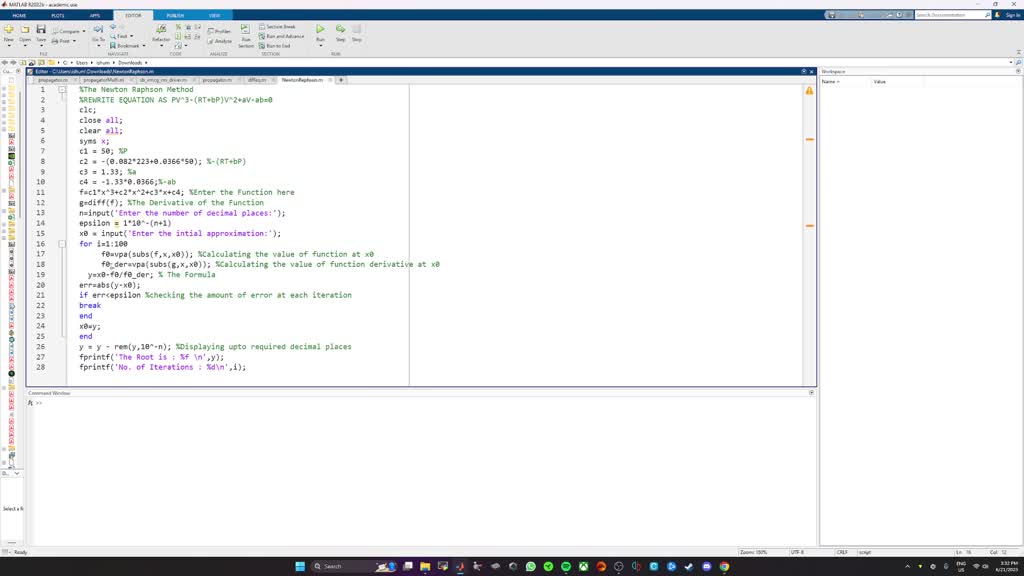Click the Name column header in Workspace
The image size is (1024, 576).
pos(829,82)
